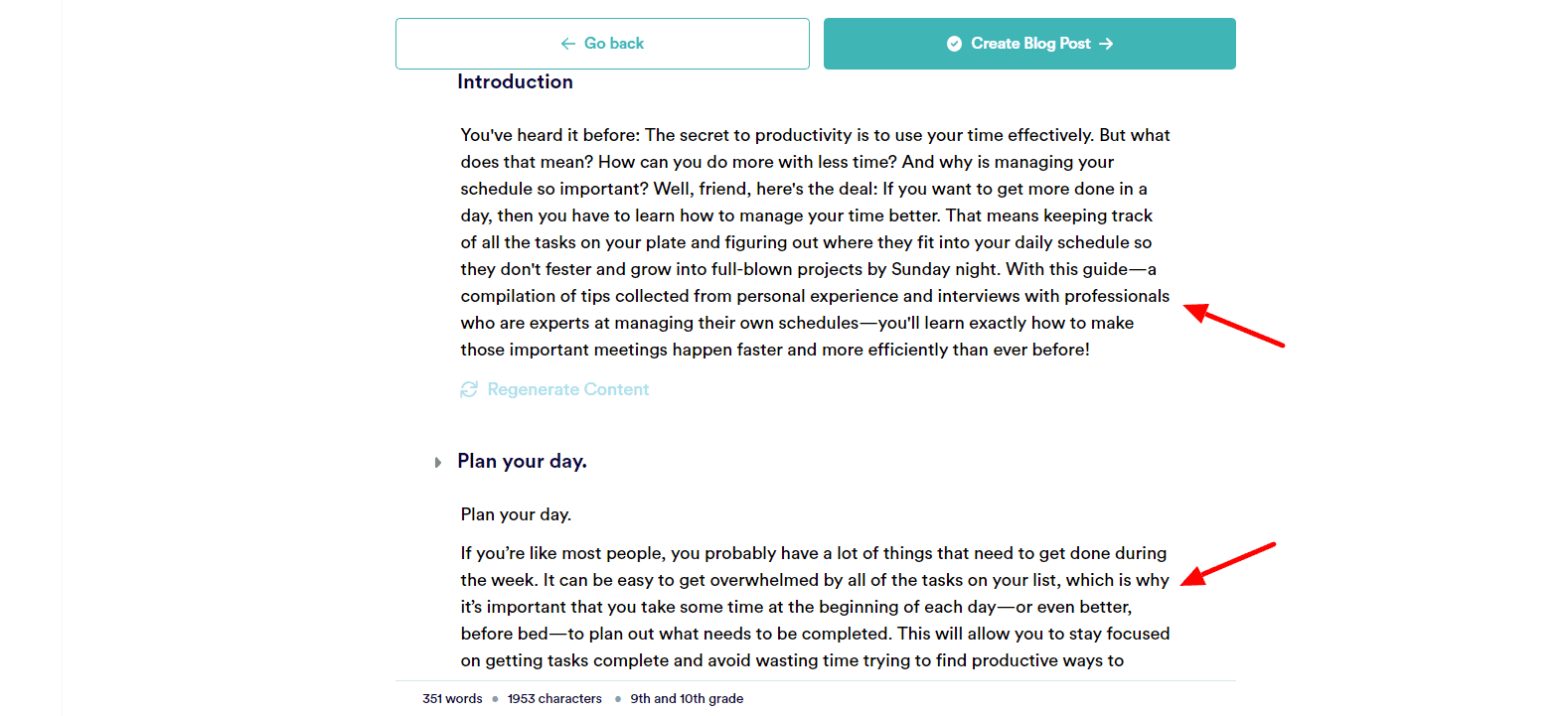Click the dot separator before 9th and 10th grade
This screenshot has height=716, width=1568.
point(618,699)
